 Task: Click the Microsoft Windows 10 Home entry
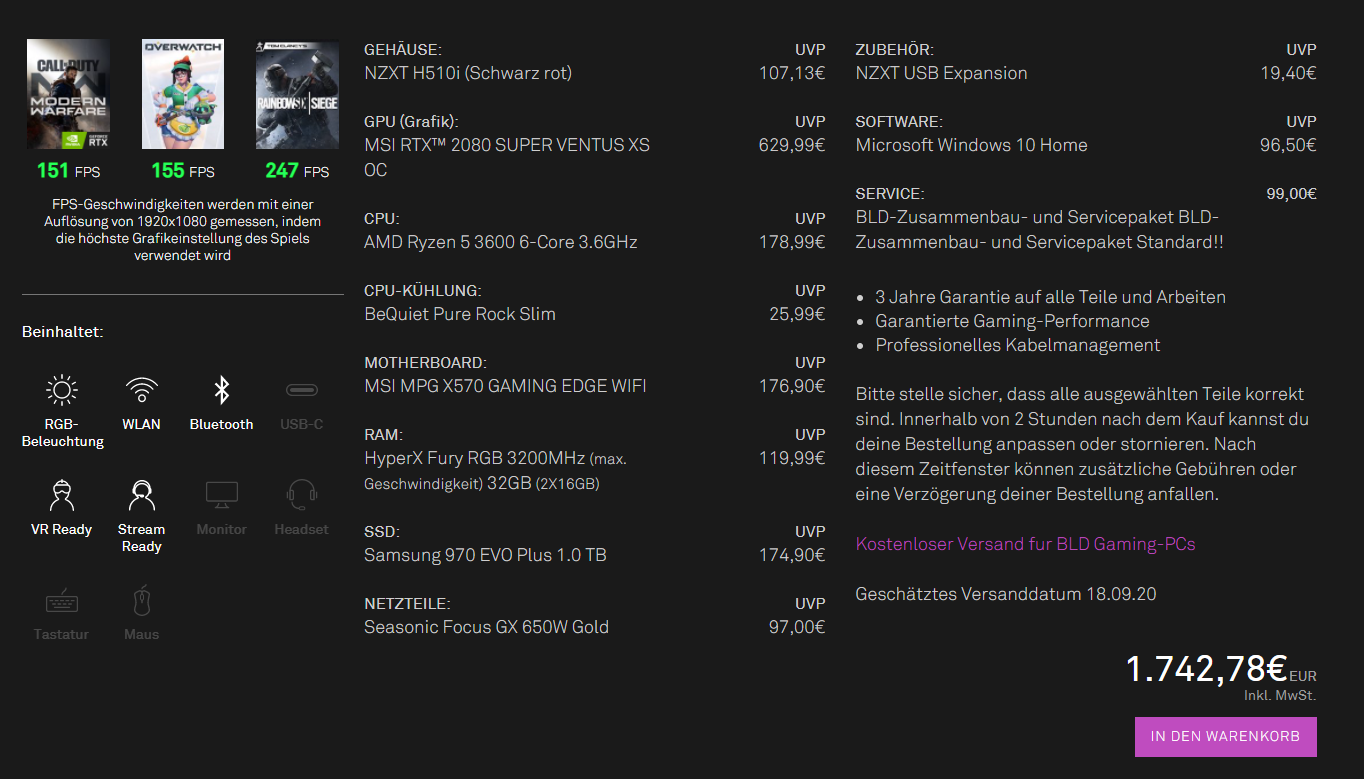[x=971, y=145]
